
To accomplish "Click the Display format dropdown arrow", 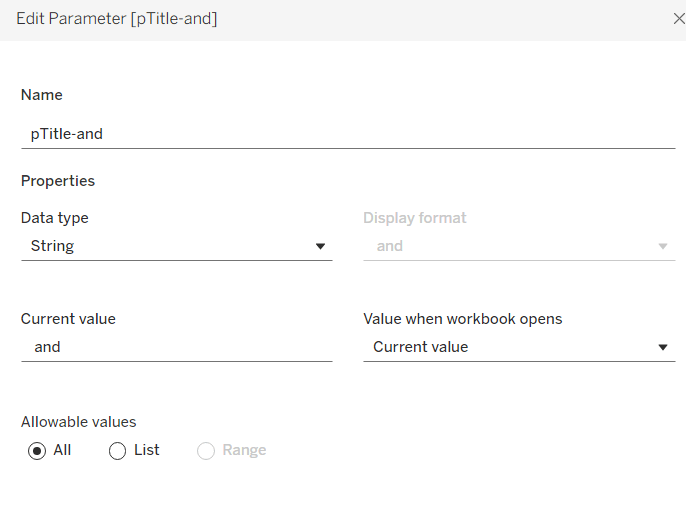I will point(663,246).
